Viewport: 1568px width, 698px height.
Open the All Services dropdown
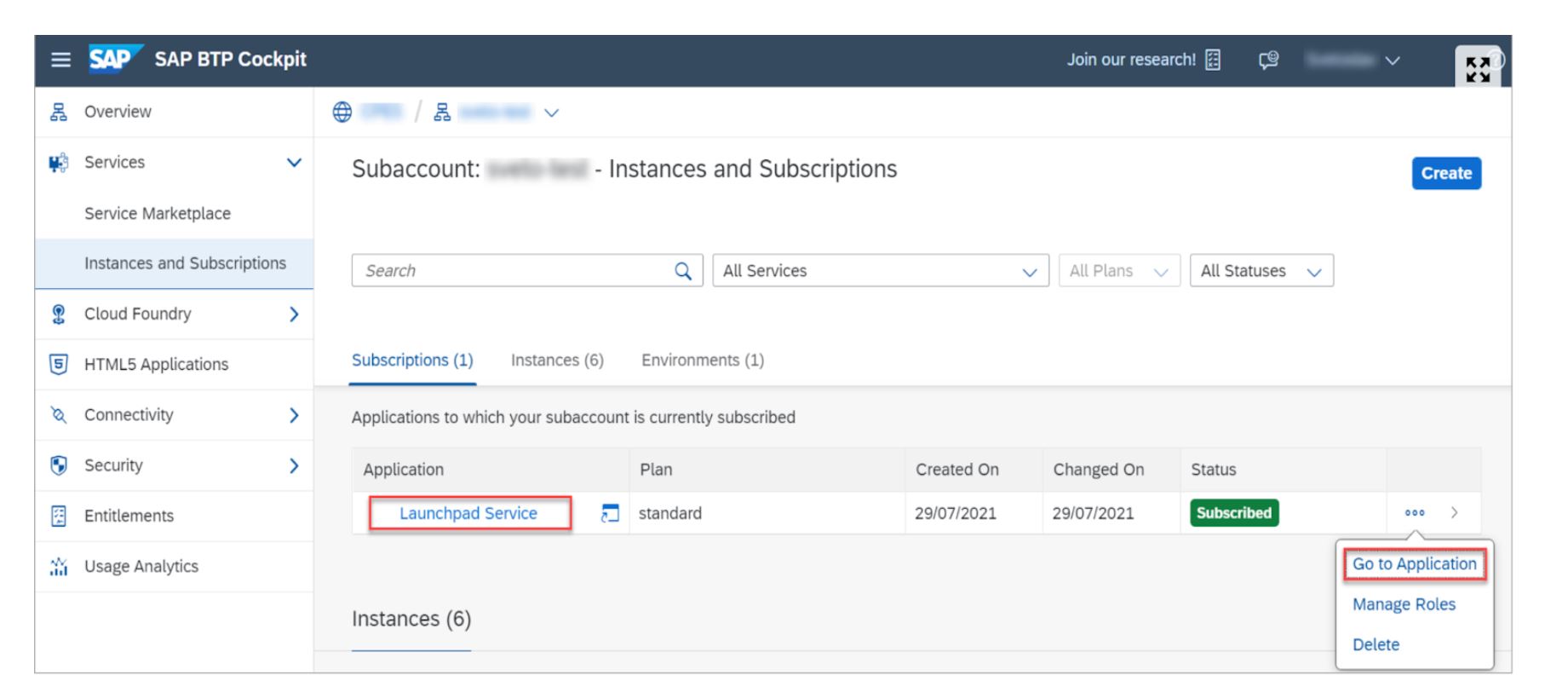point(881,271)
